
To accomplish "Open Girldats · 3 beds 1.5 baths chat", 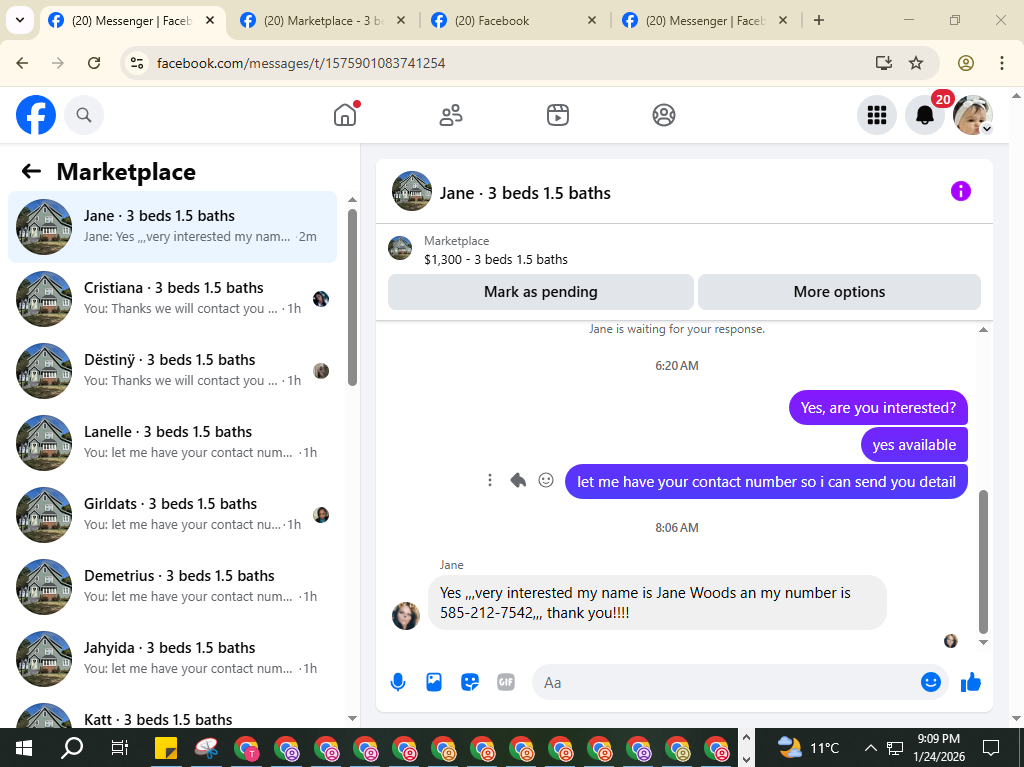I will pos(172,514).
